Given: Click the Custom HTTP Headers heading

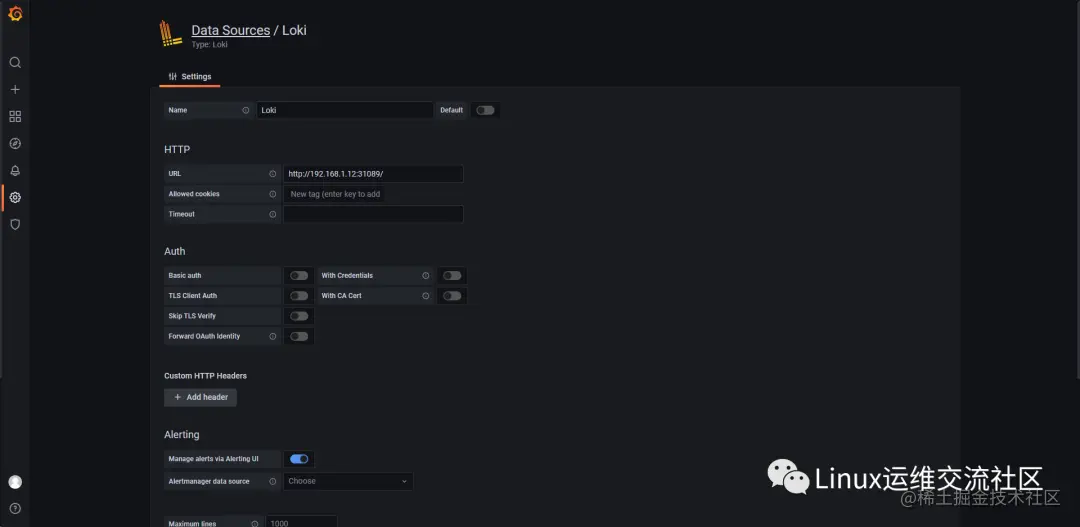Looking at the screenshot, I should (205, 376).
